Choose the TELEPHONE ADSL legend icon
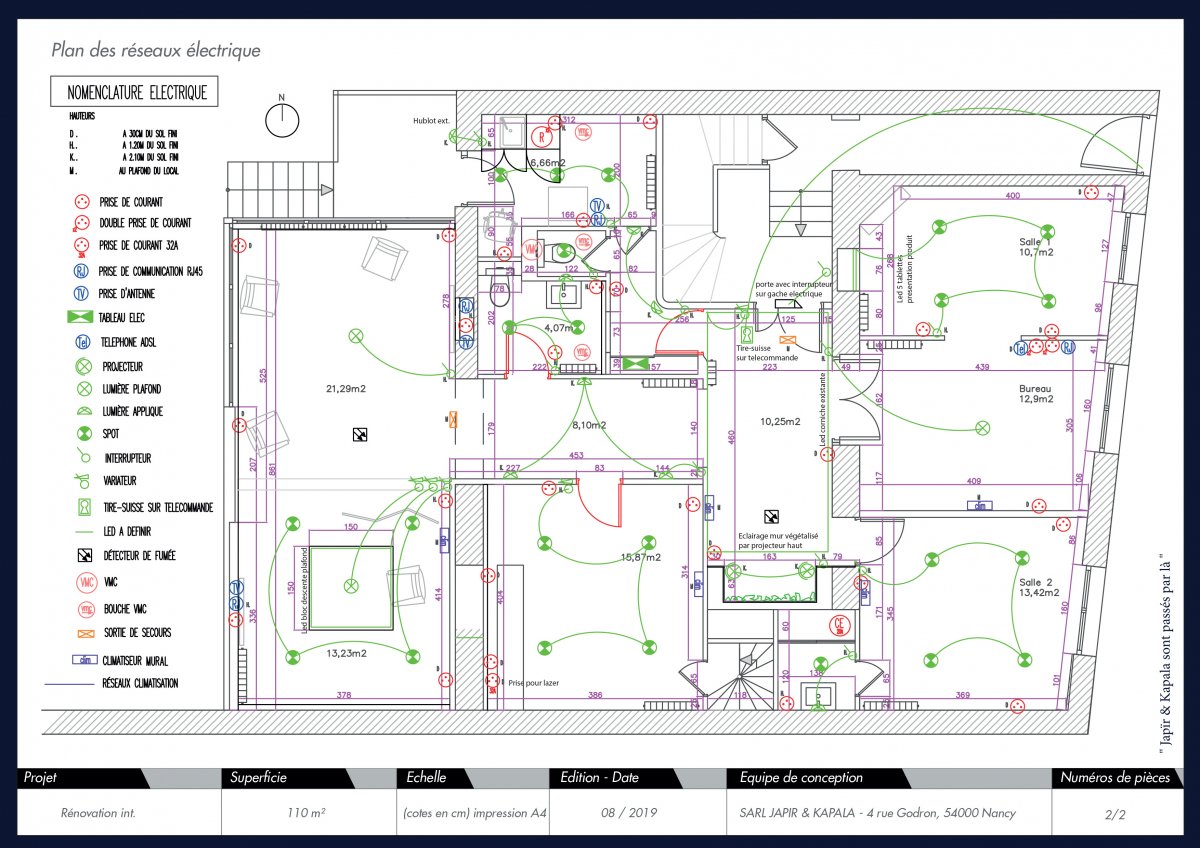Image resolution: width=1200 pixels, height=848 pixels. [x=81, y=341]
